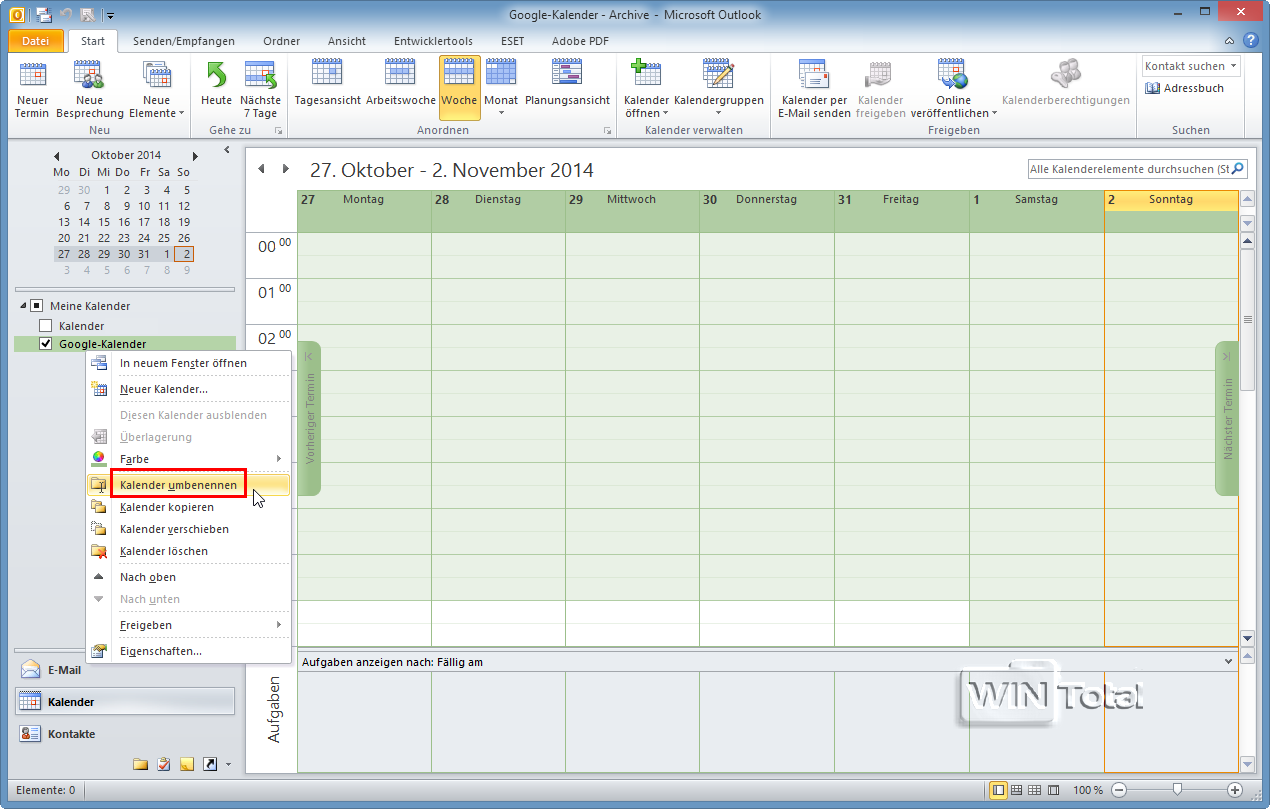This screenshot has height=809, width=1270.
Task: Uncheck the Google-Kalender checkbox
Action: 44,344
